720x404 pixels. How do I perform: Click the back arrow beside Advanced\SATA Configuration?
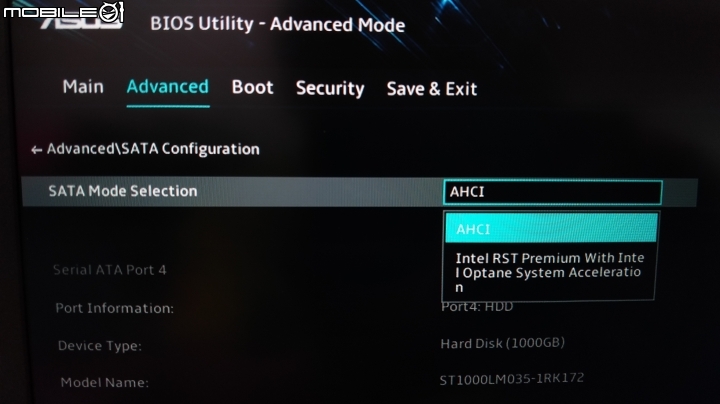36,150
